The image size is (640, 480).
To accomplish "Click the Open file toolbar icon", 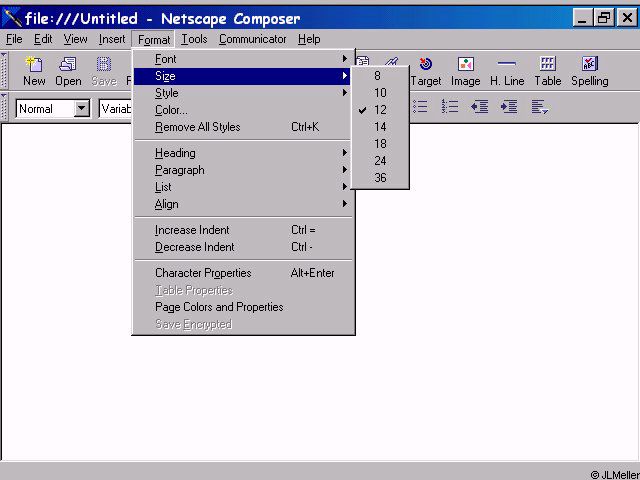I will click(x=68, y=71).
